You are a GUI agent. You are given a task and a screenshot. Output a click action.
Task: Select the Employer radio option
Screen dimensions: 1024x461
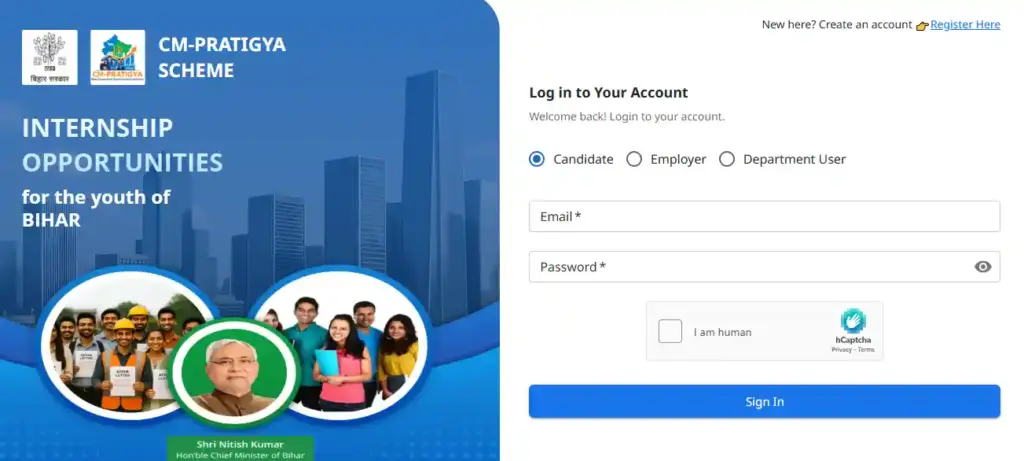tap(634, 159)
